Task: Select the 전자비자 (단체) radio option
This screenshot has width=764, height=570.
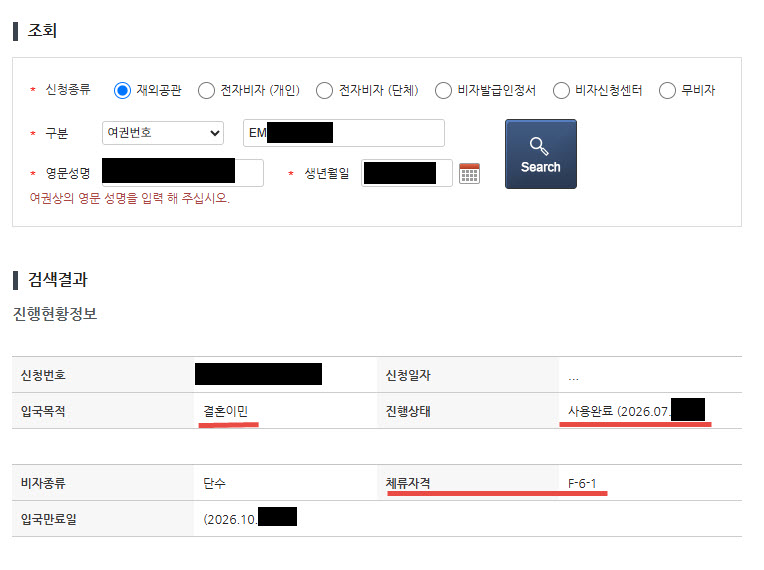Action: (x=324, y=91)
